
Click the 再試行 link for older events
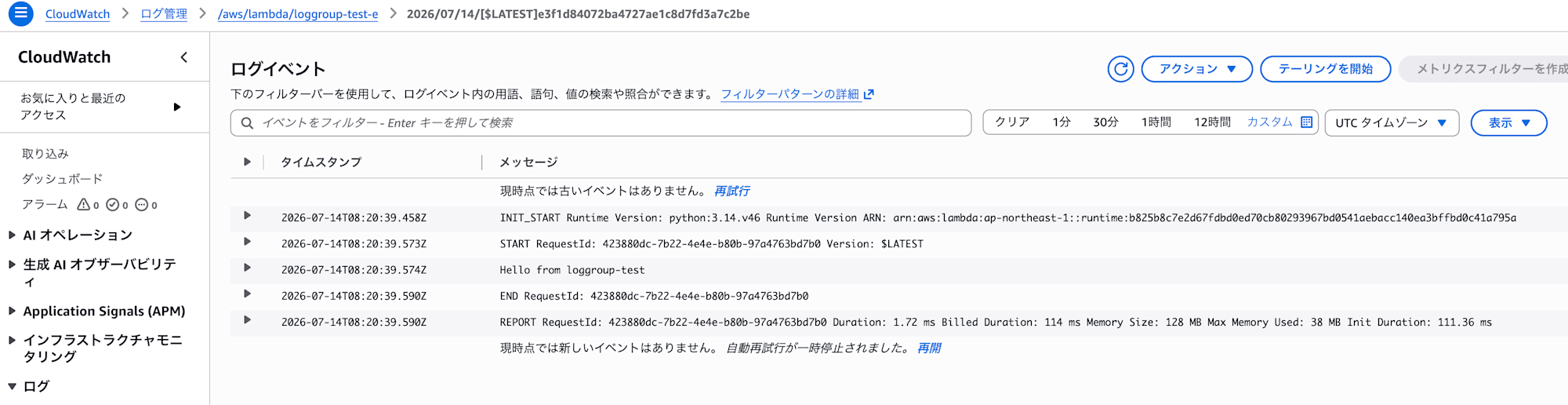click(x=731, y=192)
